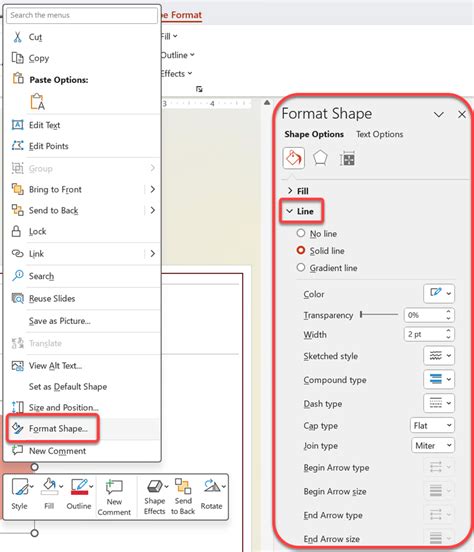Click Send to Back in mini toolbar

click(x=183, y=497)
